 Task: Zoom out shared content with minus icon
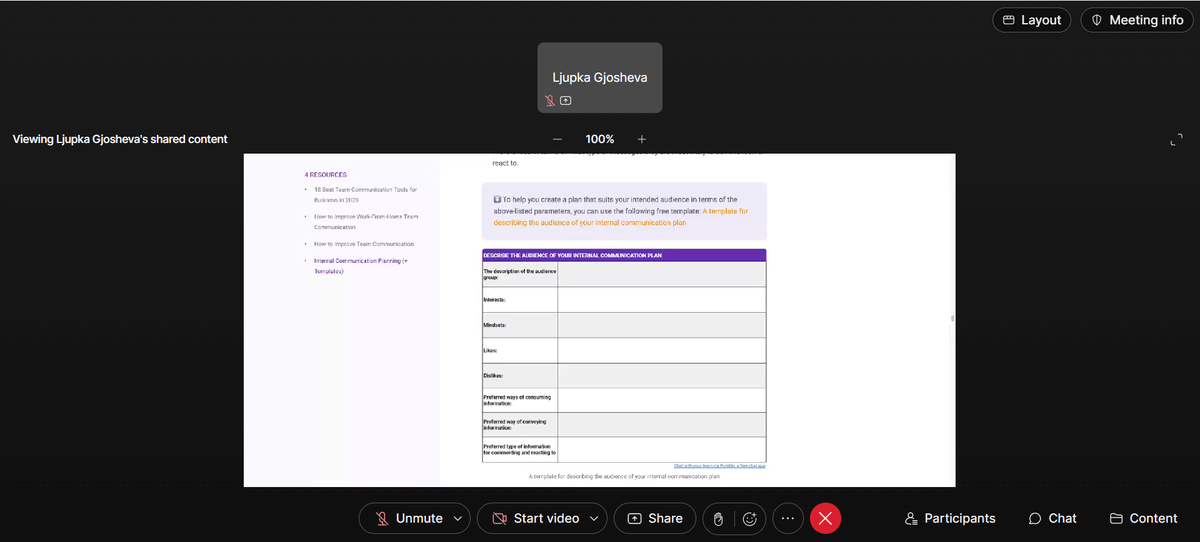point(558,139)
